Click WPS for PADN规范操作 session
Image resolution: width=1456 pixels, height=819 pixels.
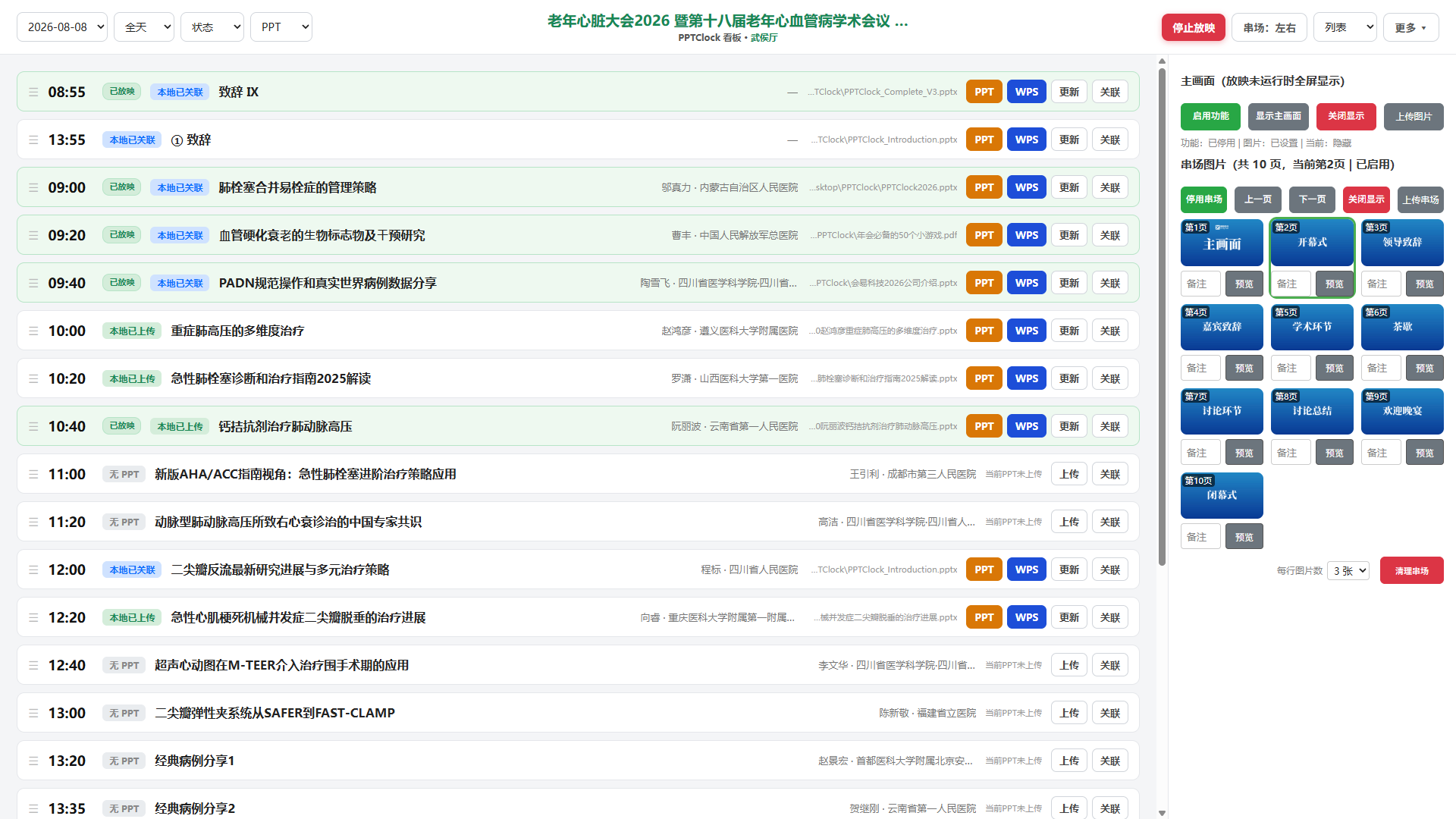pyautogui.click(x=1027, y=283)
